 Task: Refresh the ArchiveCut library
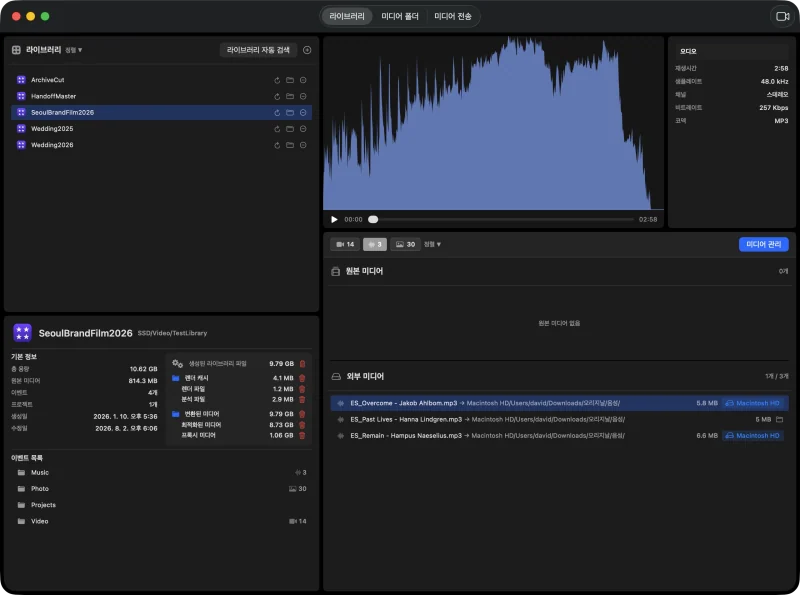coord(277,80)
